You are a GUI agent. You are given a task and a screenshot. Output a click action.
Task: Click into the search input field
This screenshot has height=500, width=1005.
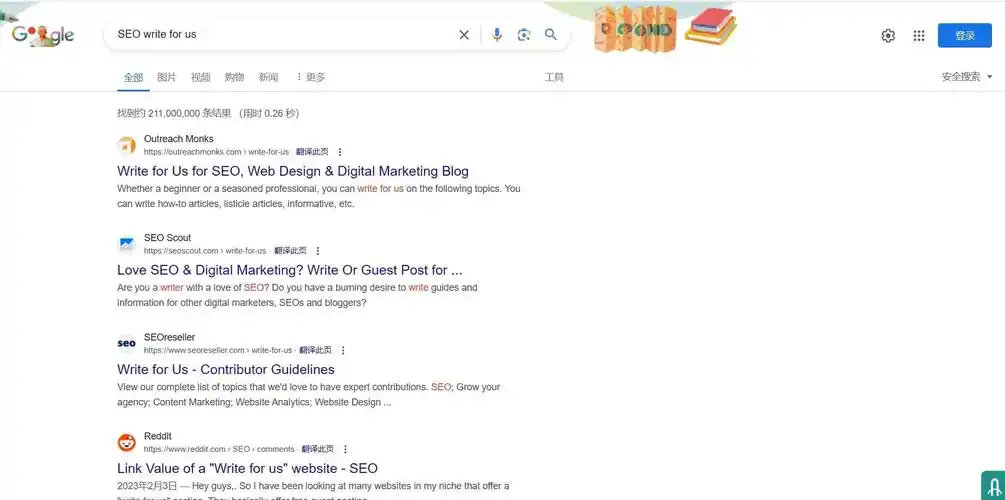point(280,35)
